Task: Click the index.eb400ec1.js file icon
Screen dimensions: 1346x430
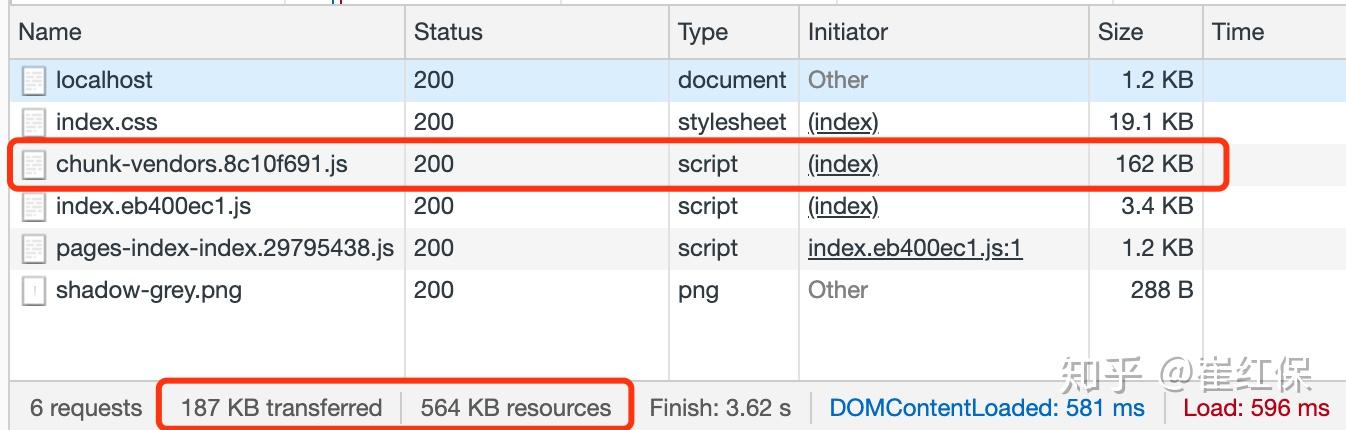Action: click(x=34, y=207)
